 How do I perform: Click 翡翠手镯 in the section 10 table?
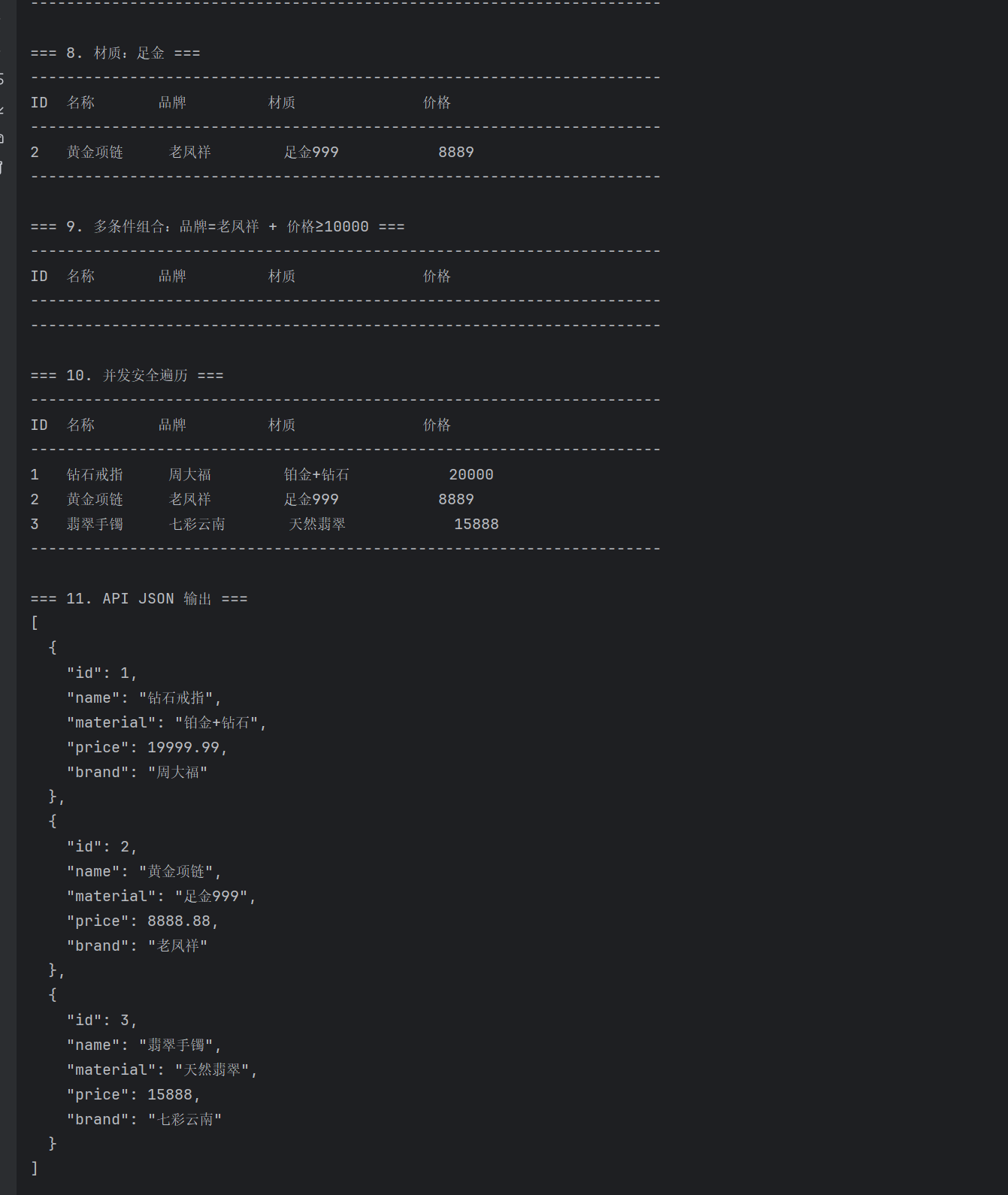coord(95,525)
